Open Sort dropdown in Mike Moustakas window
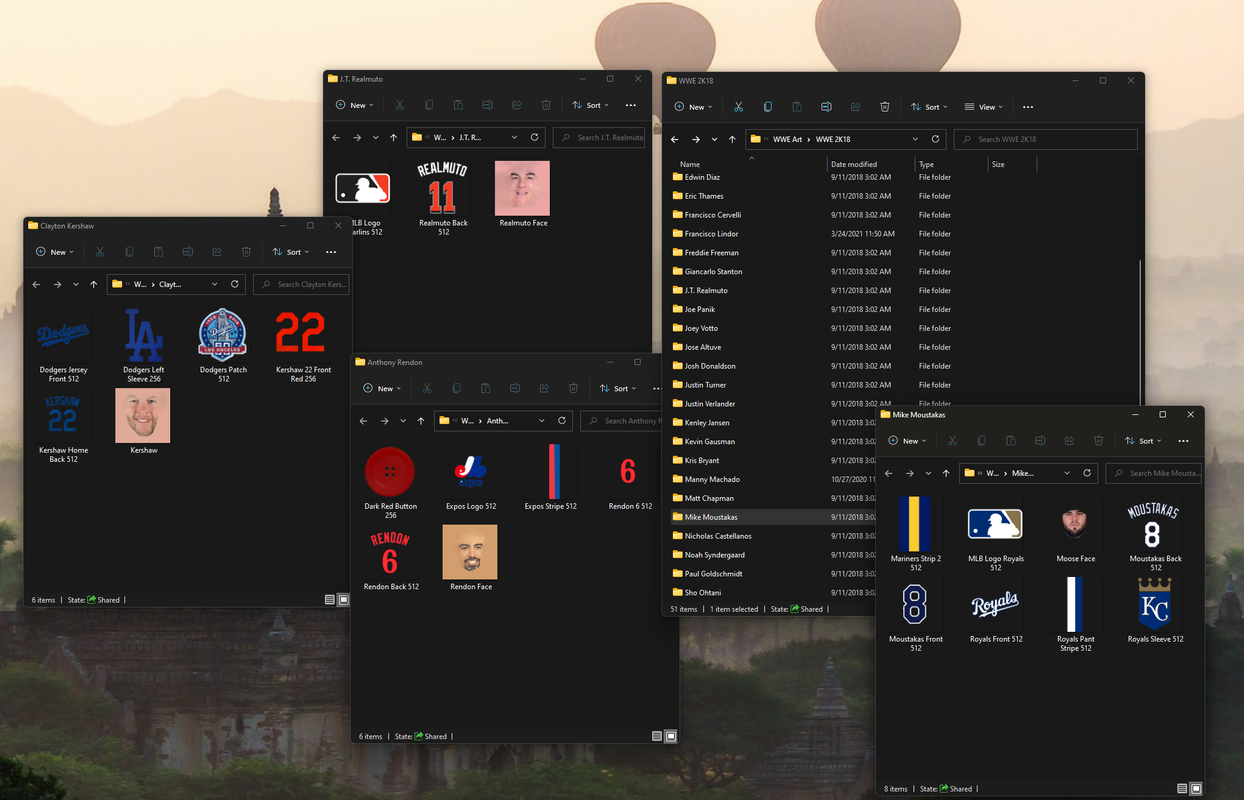The width and height of the screenshot is (1244, 800). tap(1143, 441)
